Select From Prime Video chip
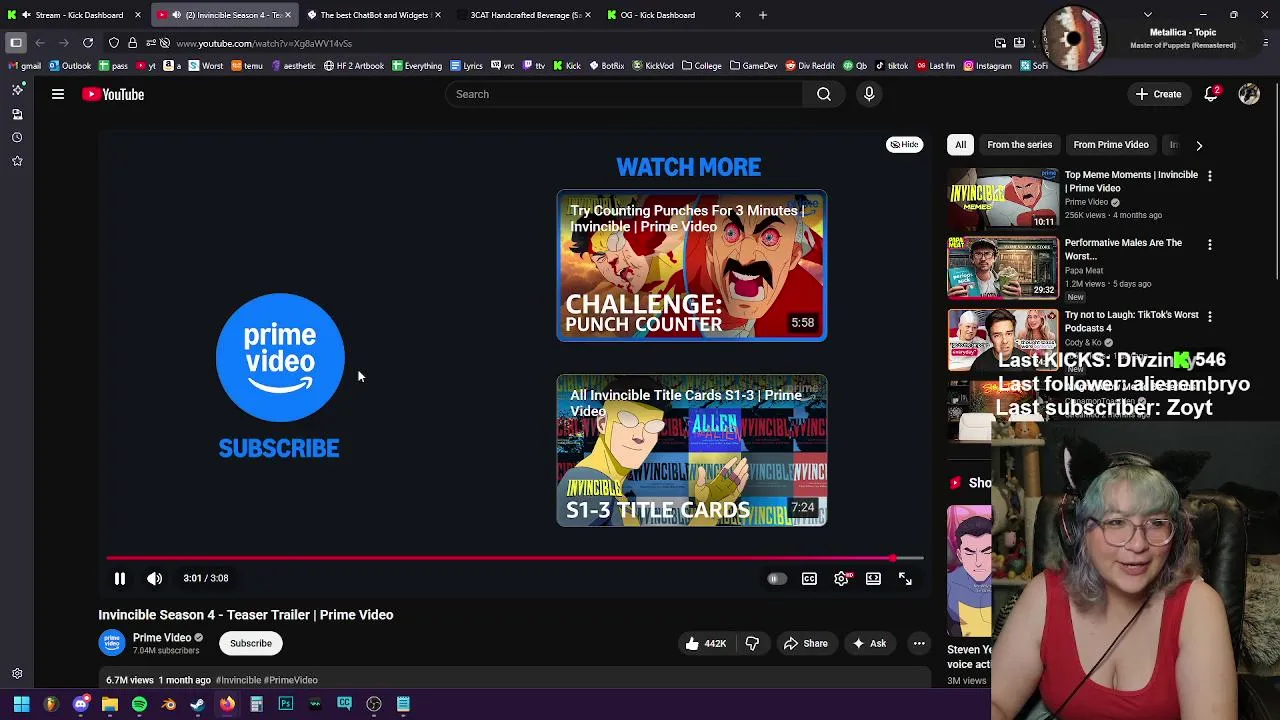 click(x=1111, y=145)
